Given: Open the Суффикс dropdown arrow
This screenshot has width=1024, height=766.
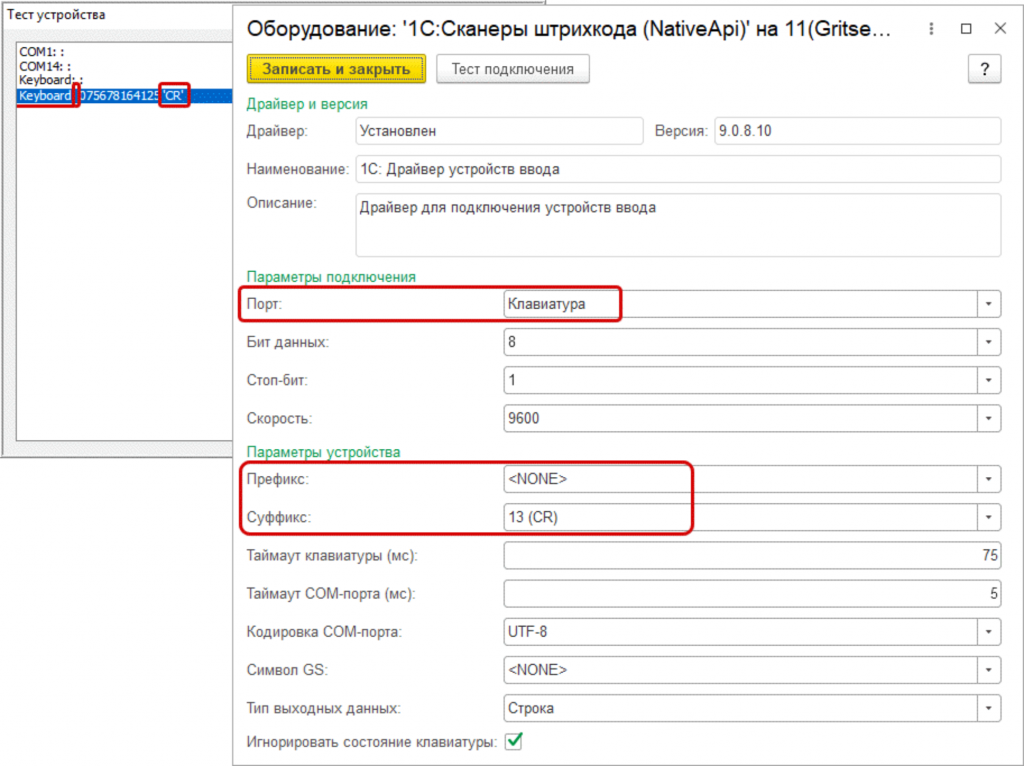Looking at the screenshot, I should [989, 517].
